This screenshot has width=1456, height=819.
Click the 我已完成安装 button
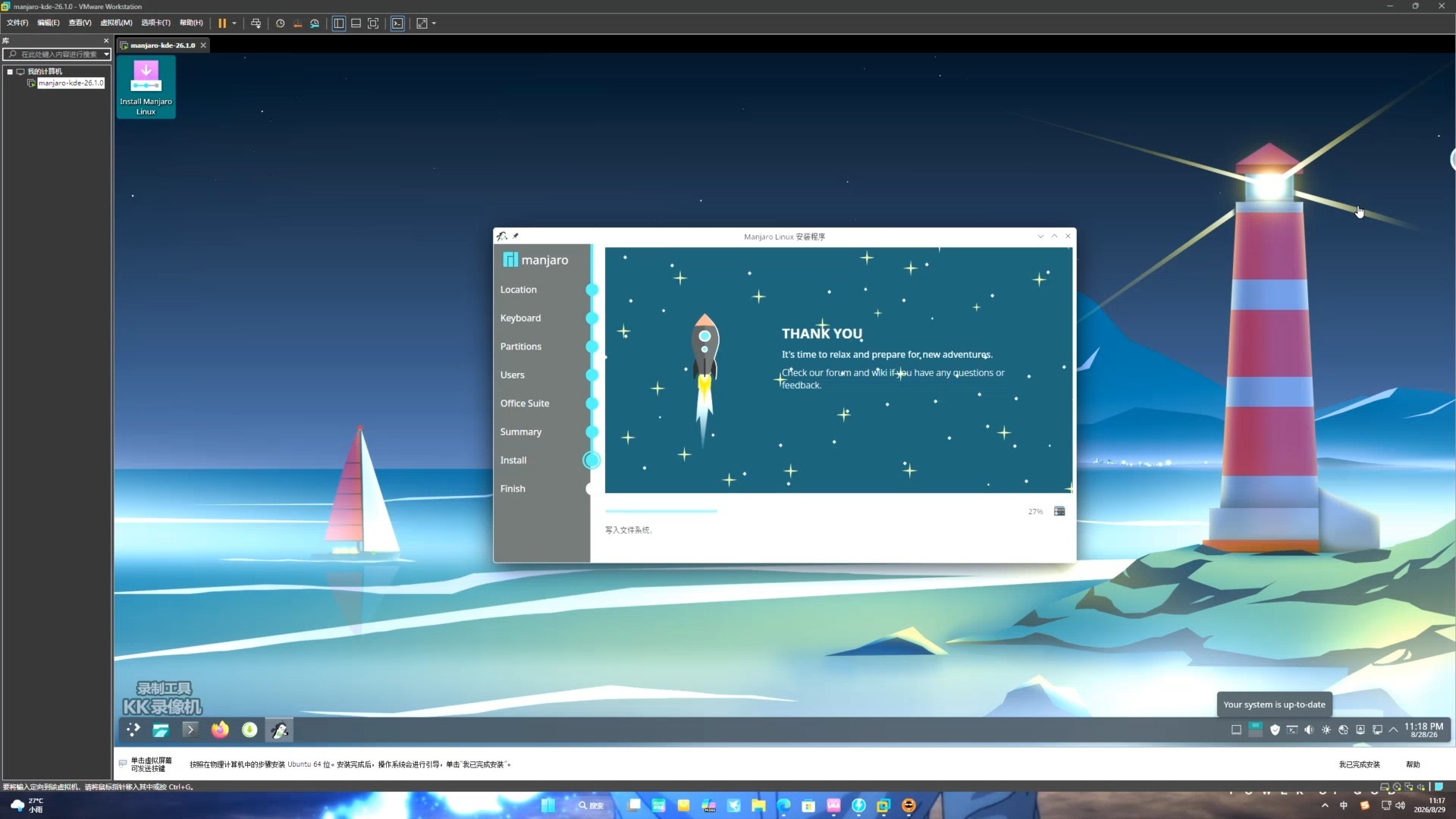click(x=1359, y=764)
